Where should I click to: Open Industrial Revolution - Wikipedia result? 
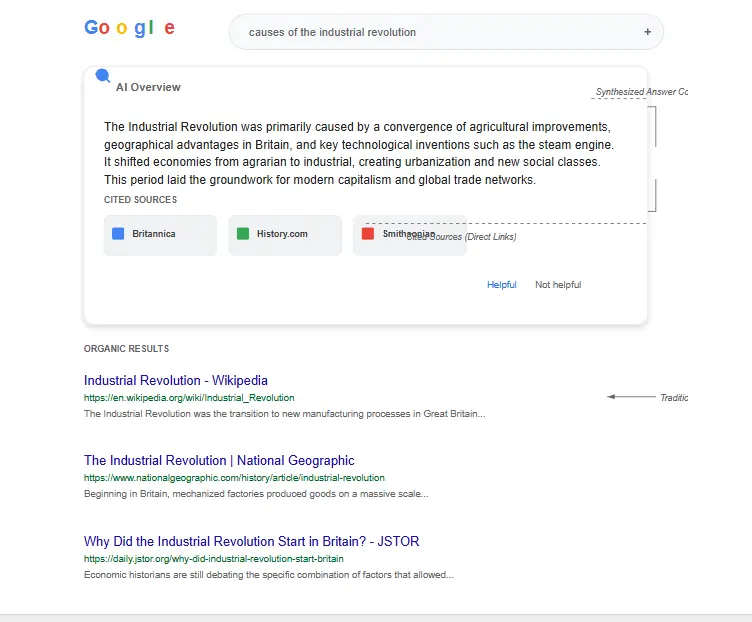tap(176, 380)
